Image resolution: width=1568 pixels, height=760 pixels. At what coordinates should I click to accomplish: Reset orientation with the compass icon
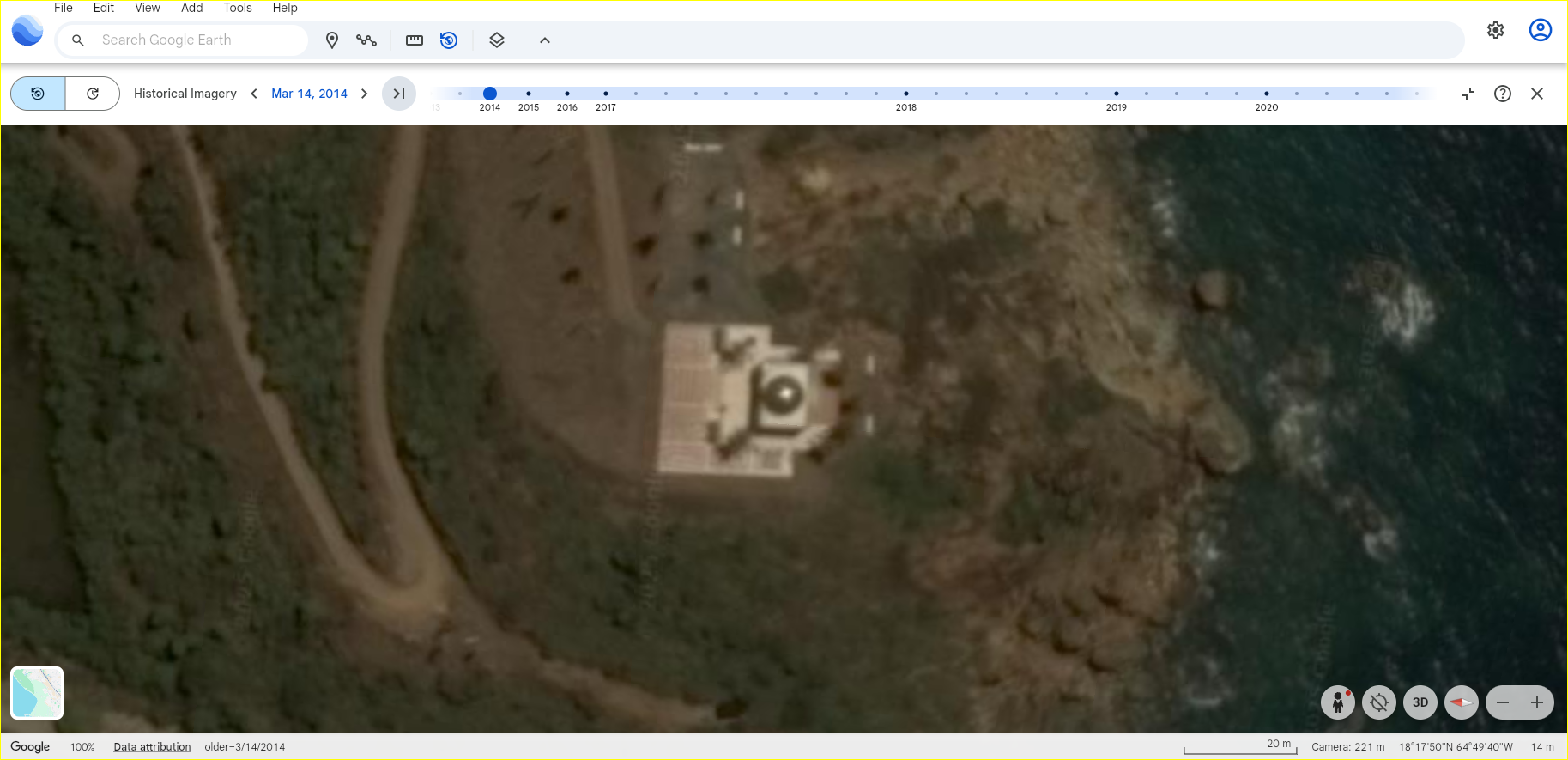coord(1462,702)
